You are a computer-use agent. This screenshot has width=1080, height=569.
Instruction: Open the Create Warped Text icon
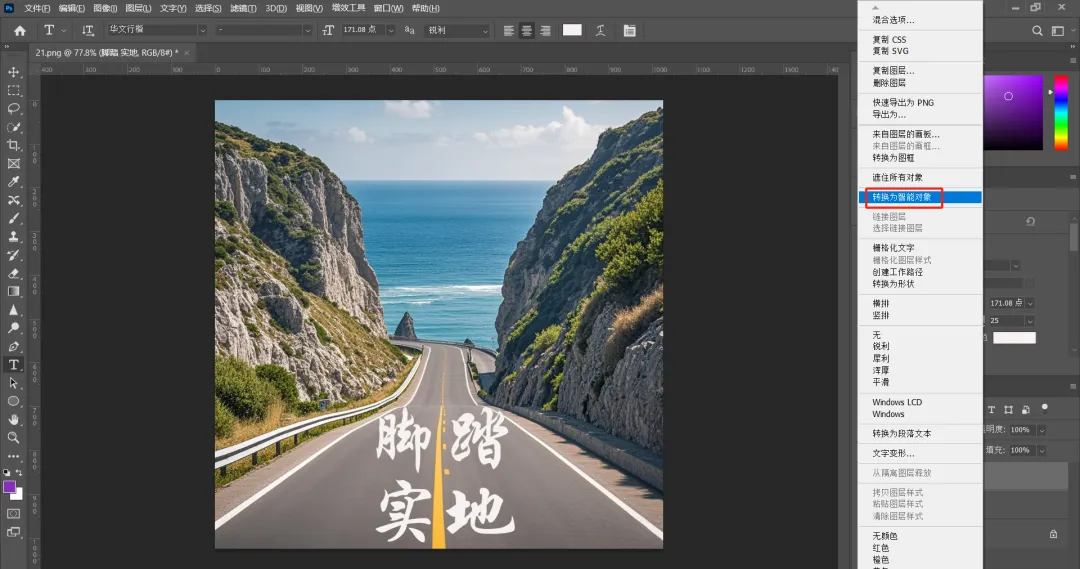point(601,30)
